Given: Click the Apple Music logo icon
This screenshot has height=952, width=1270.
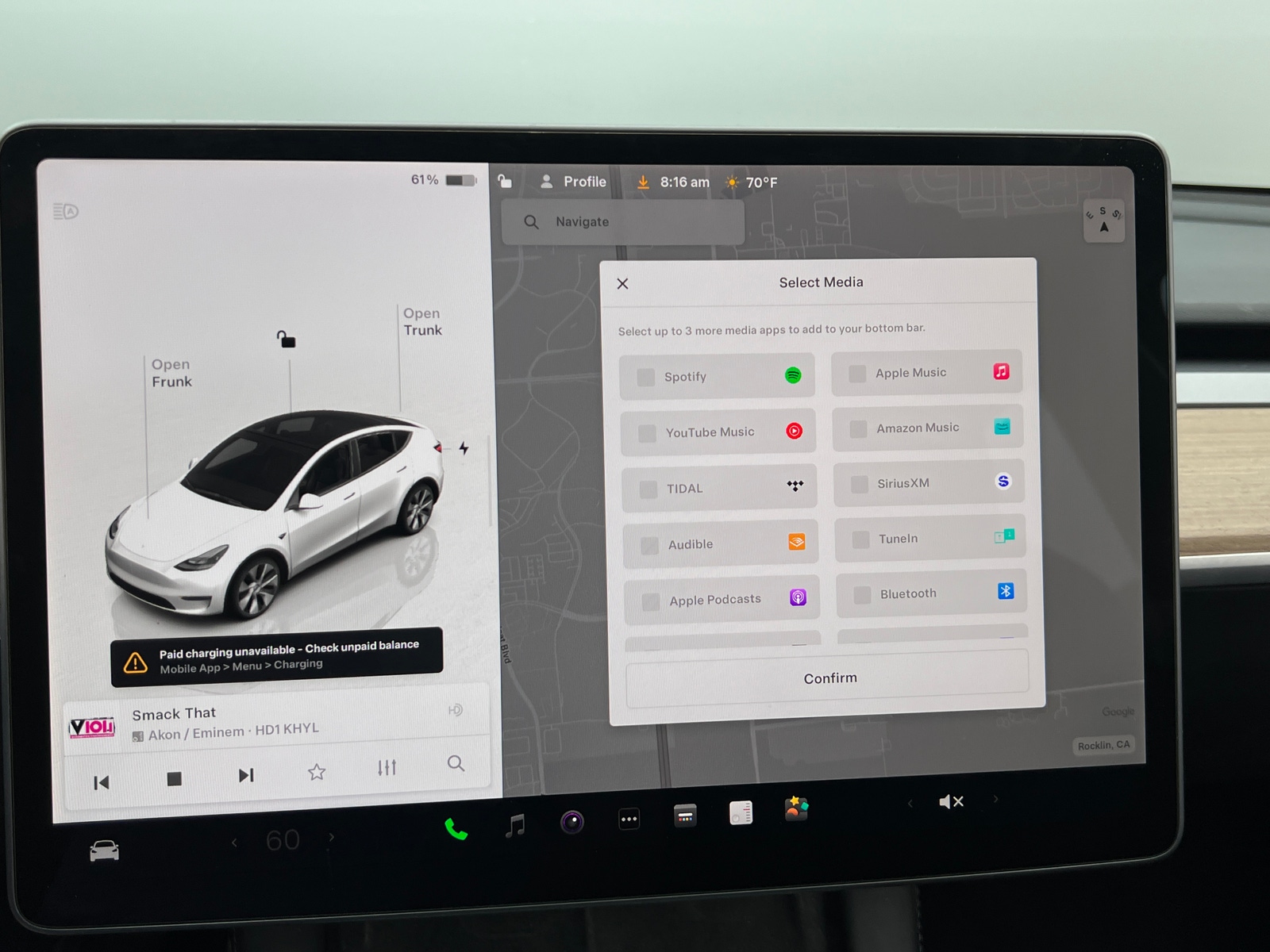Looking at the screenshot, I should click(x=1002, y=370).
